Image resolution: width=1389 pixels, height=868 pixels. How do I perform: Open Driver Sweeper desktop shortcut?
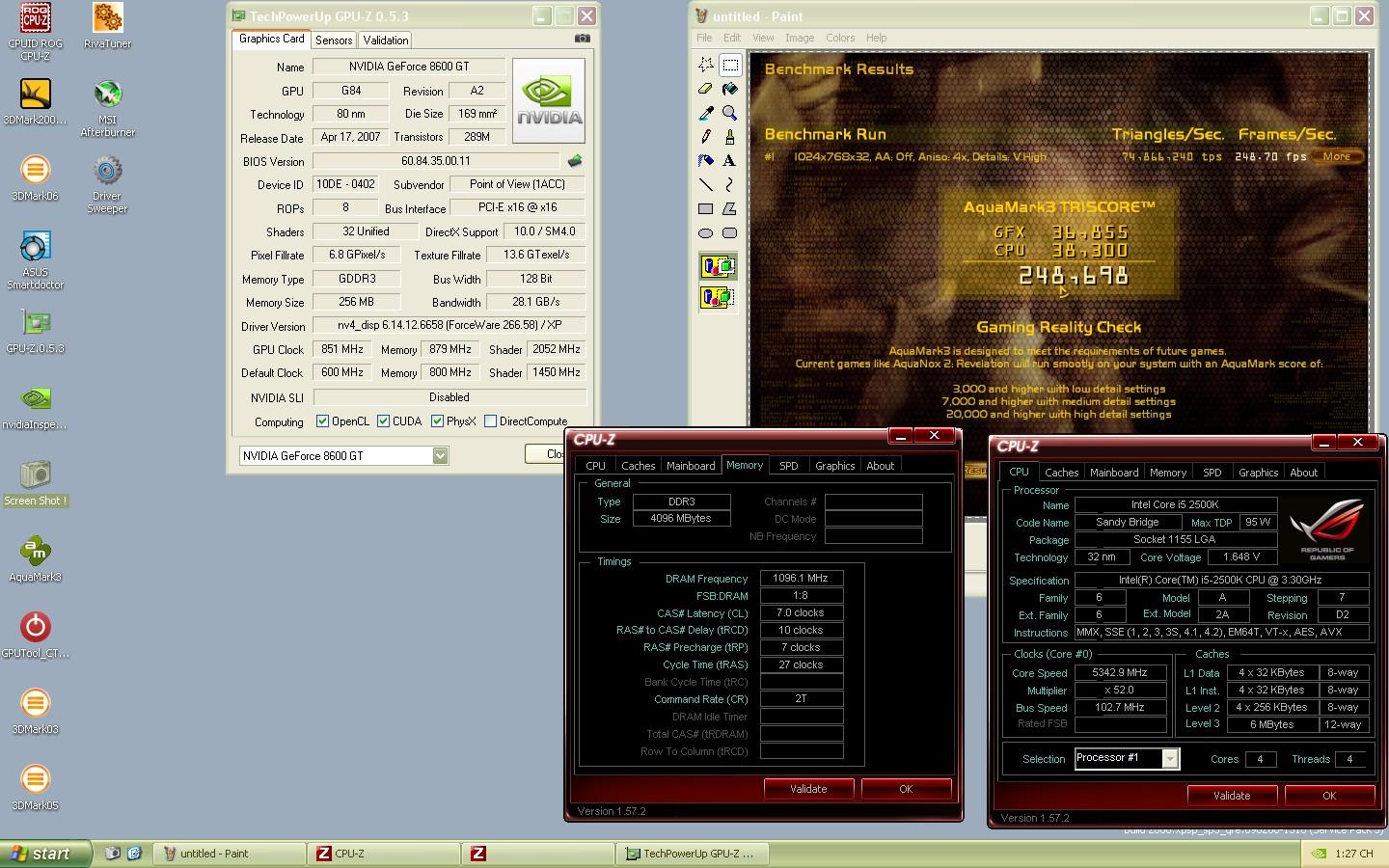[108, 184]
